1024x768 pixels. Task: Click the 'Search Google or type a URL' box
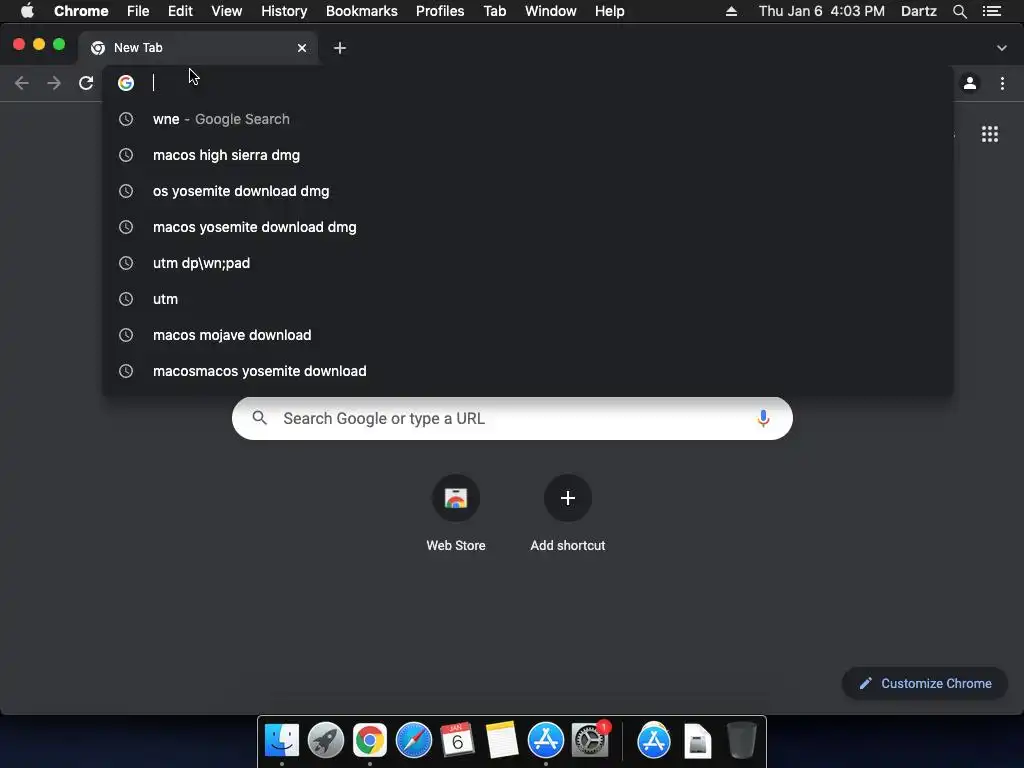(x=512, y=419)
